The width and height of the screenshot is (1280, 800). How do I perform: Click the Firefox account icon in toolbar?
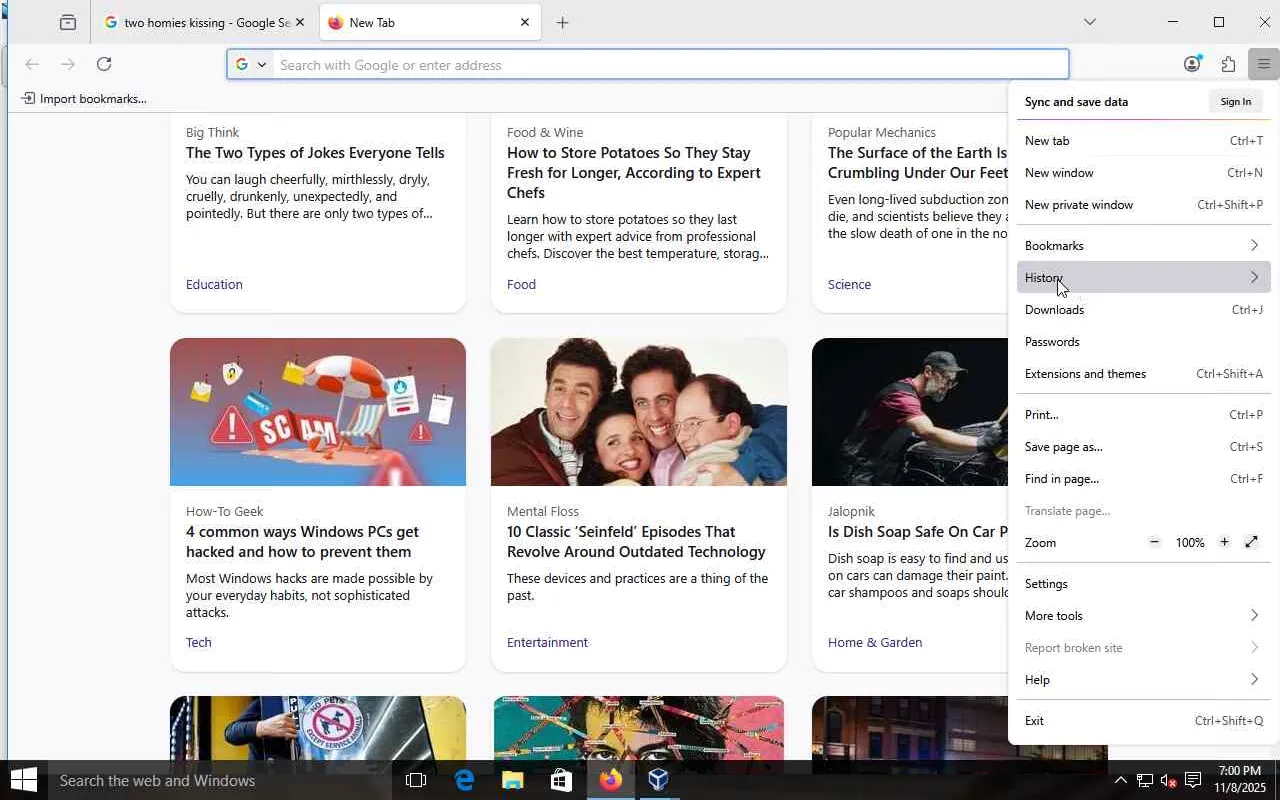point(1192,64)
